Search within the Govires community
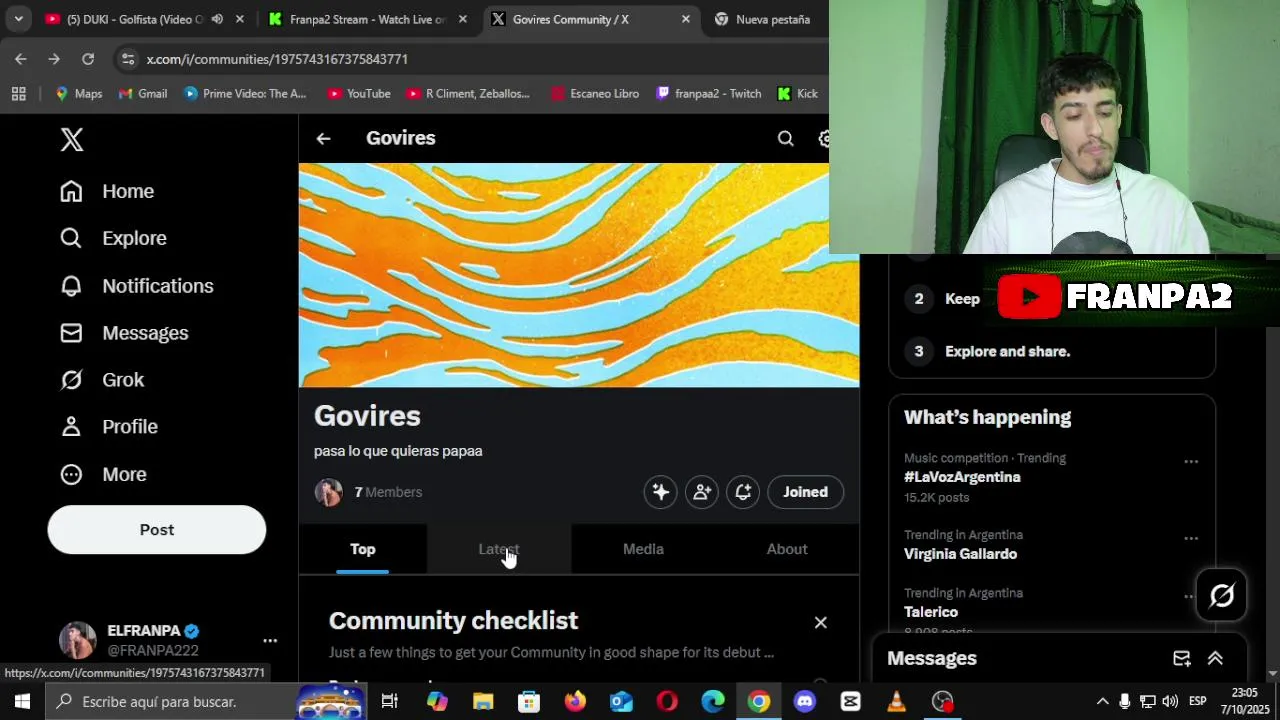The height and width of the screenshot is (720, 1280). coord(786,139)
